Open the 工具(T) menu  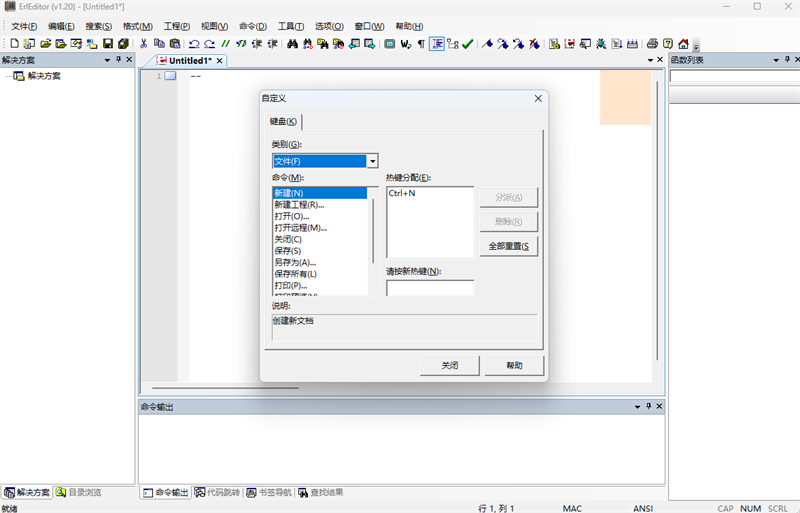[x=291, y=26]
